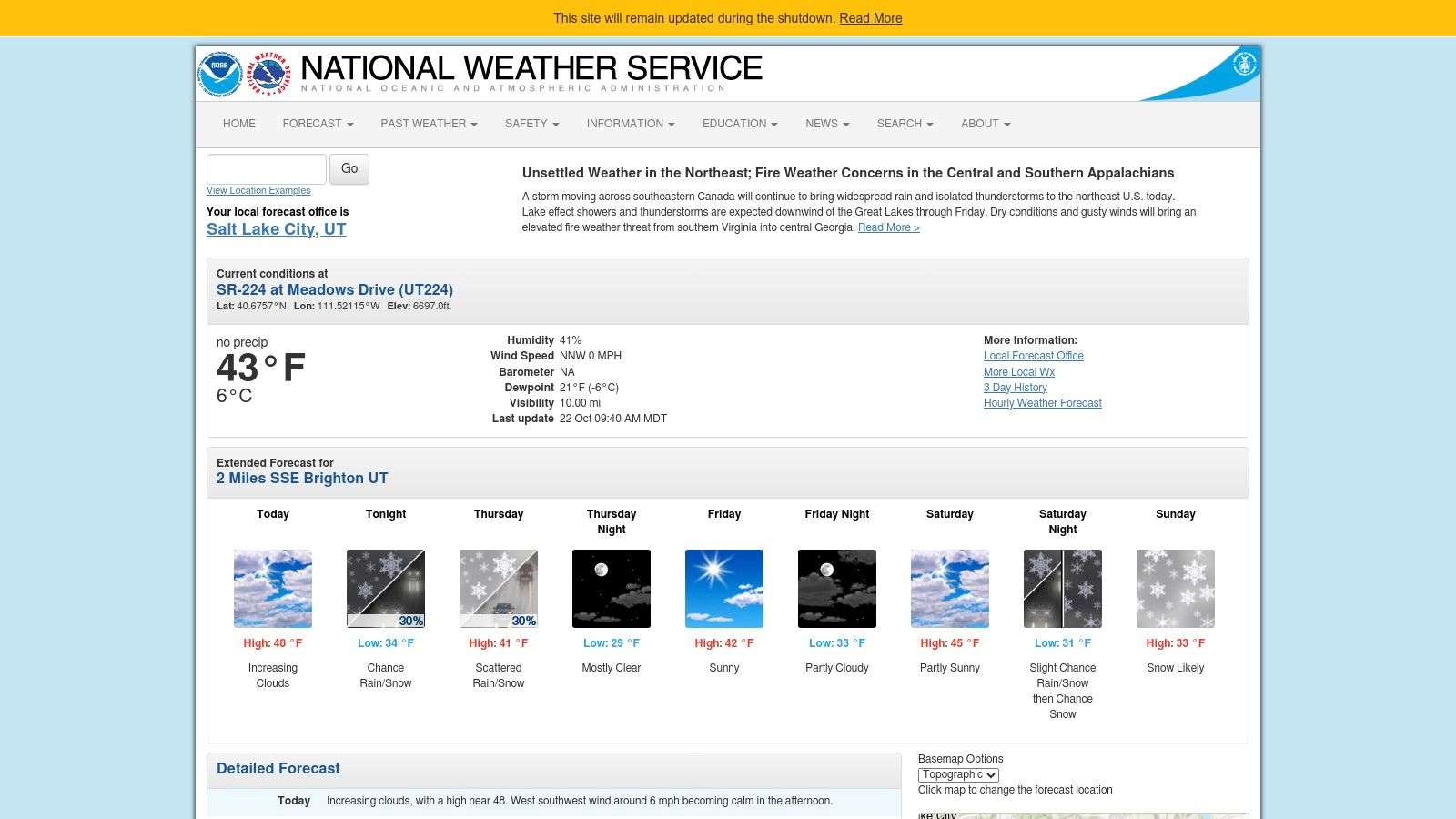Open the Hourly Weather Forecast link
The width and height of the screenshot is (1456, 819).
pyautogui.click(x=1042, y=402)
